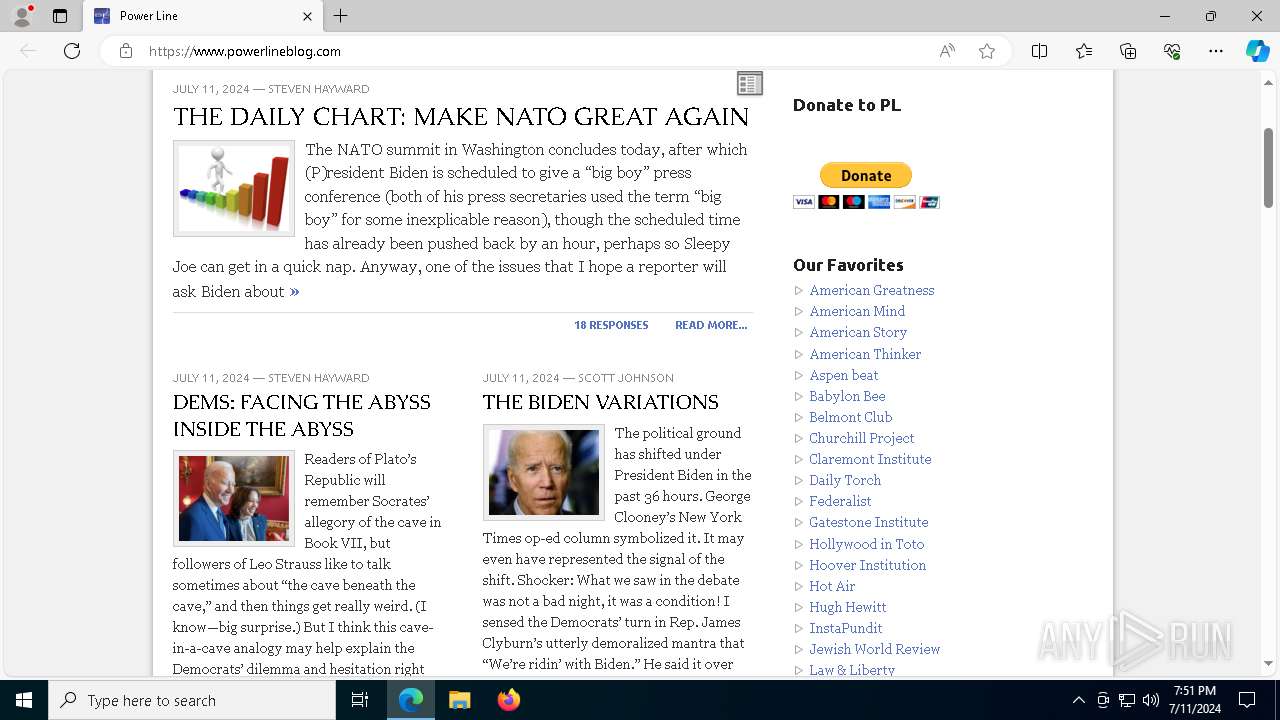
Task: Open American Greatness link
Action: [872, 290]
